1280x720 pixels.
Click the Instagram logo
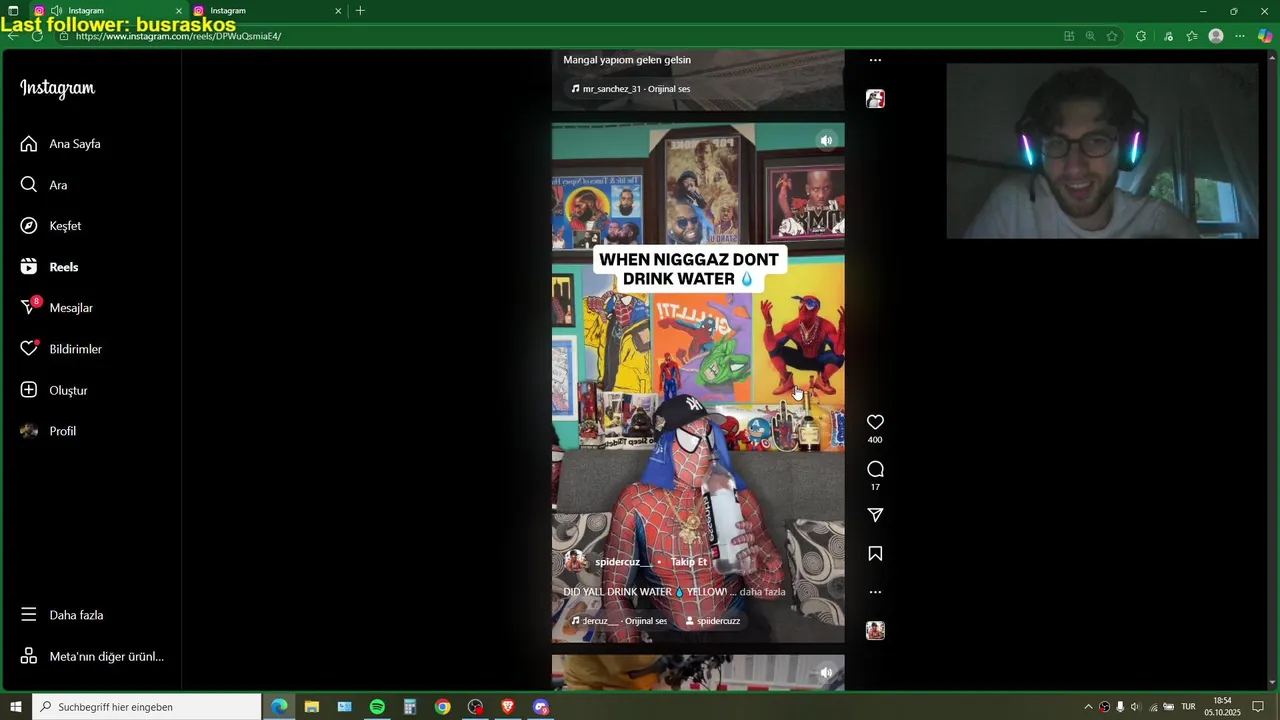pyautogui.click(x=57, y=88)
